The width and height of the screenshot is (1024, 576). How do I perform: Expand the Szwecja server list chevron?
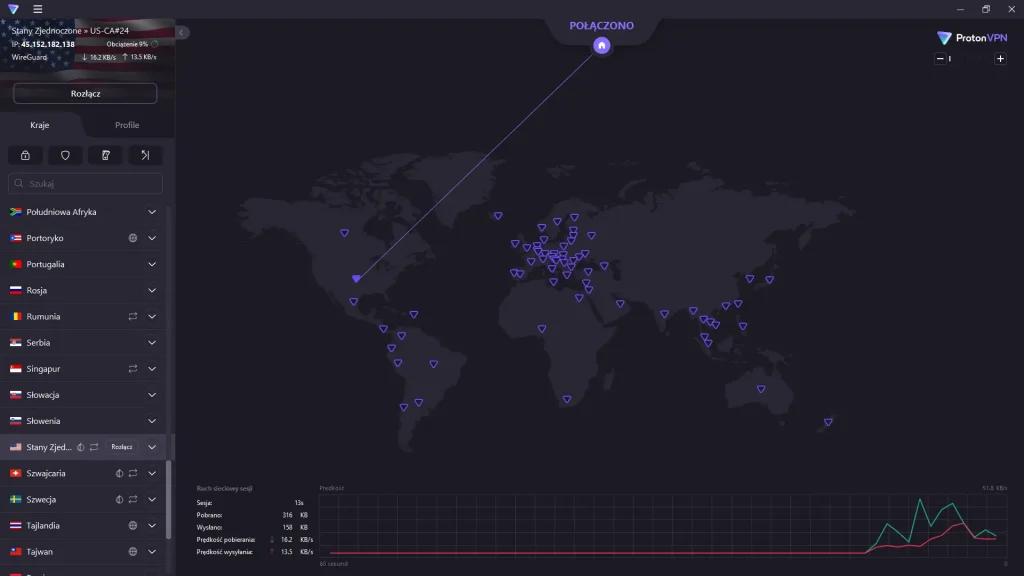pyautogui.click(x=152, y=499)
